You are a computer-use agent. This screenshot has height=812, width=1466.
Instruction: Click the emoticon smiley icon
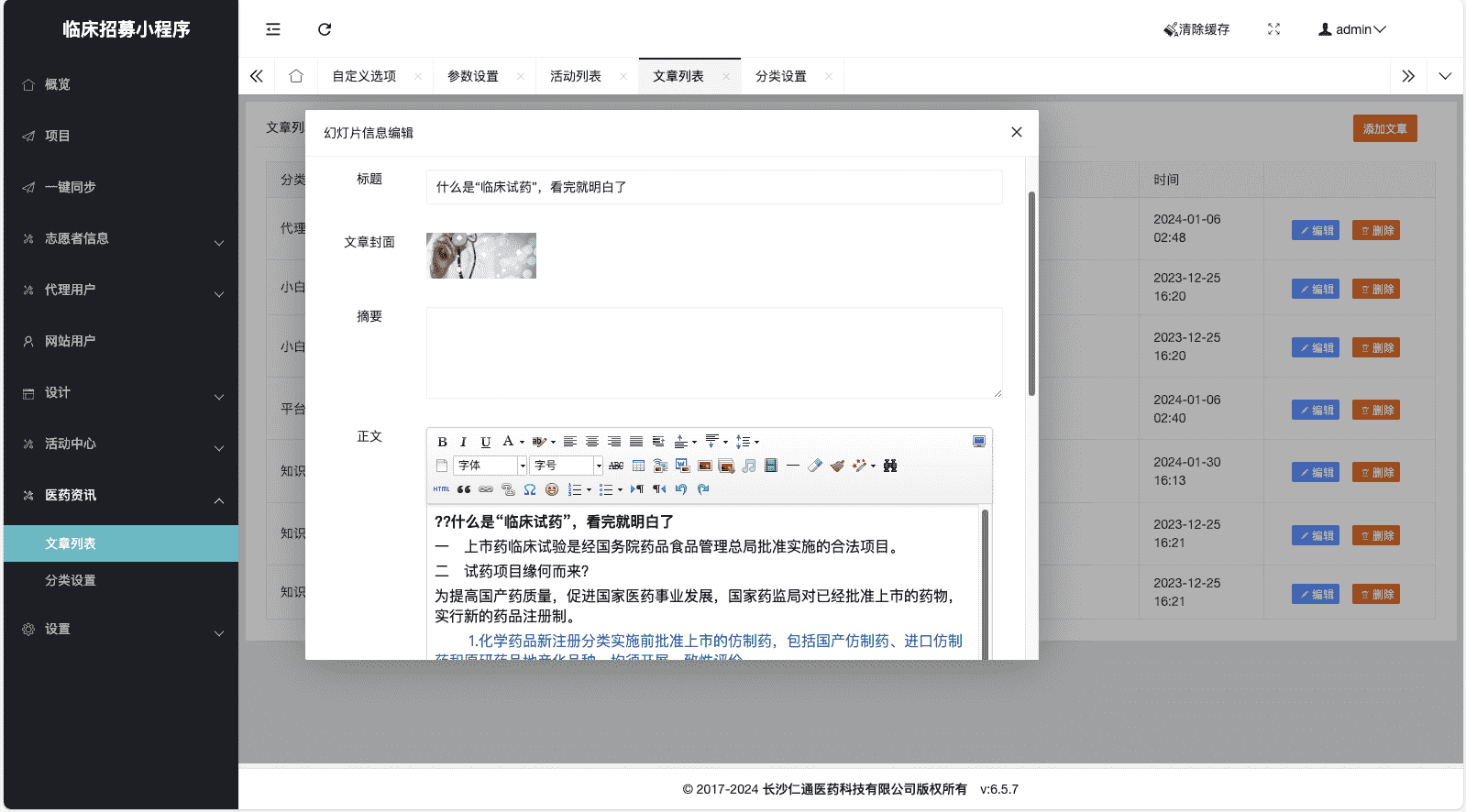click(x=552, y=489)
